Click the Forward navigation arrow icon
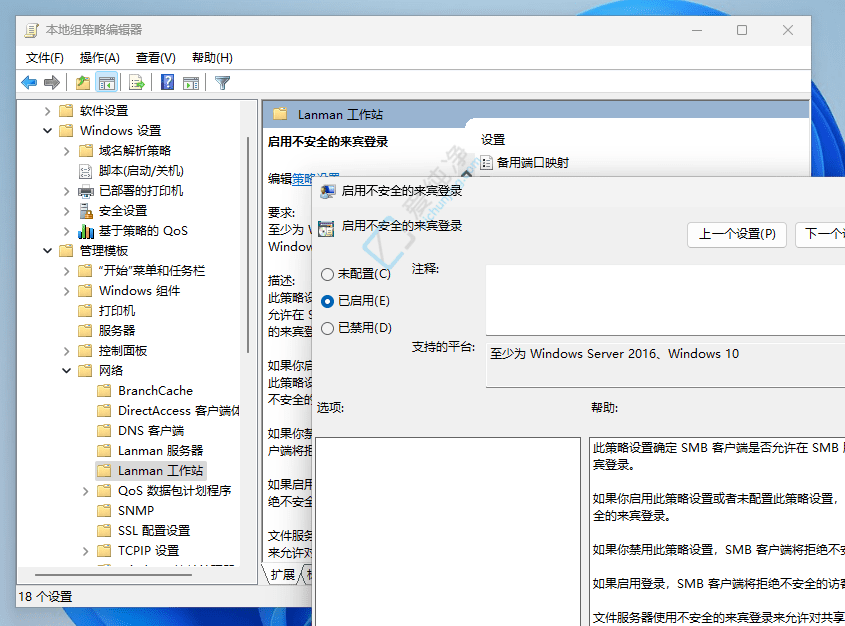The image size is (845, 626). 53,82
